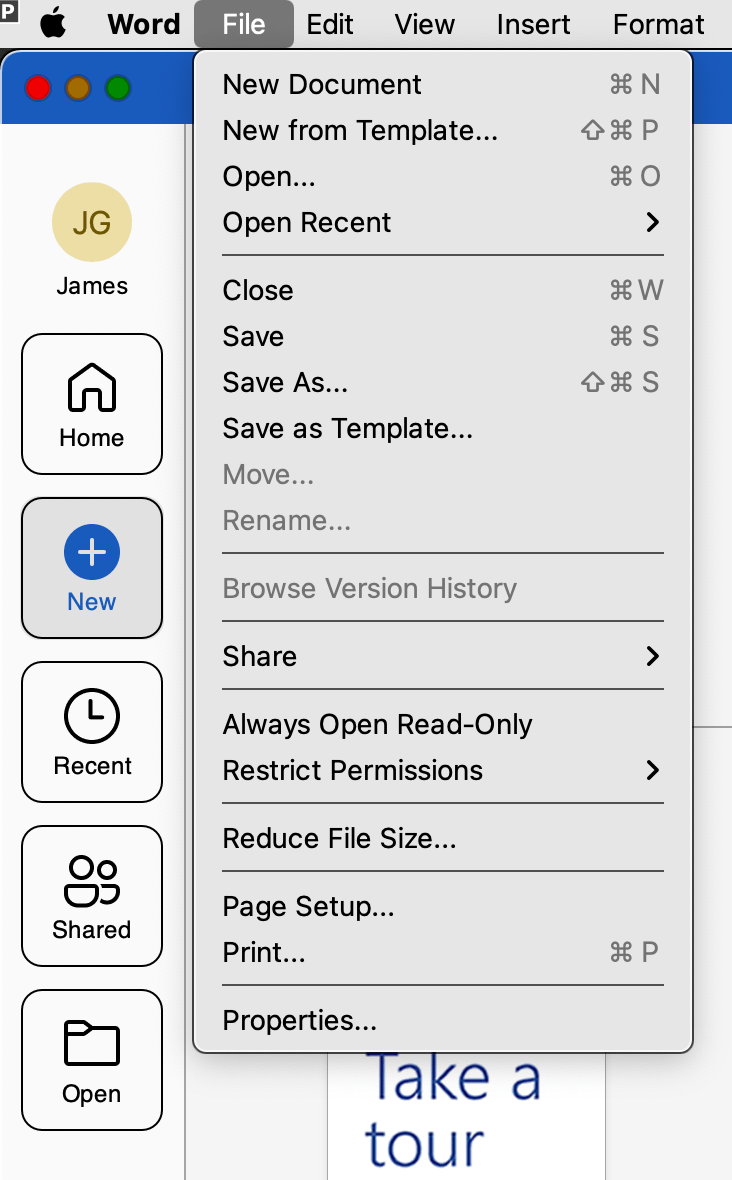Open the Edit menu

click(330, 24)
